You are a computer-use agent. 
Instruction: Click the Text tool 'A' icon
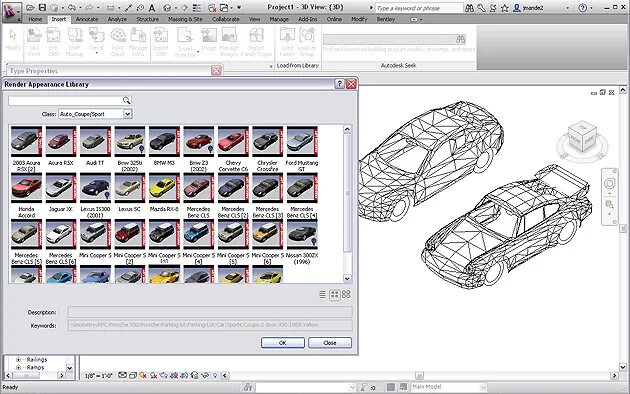click(x=152, y=8)
